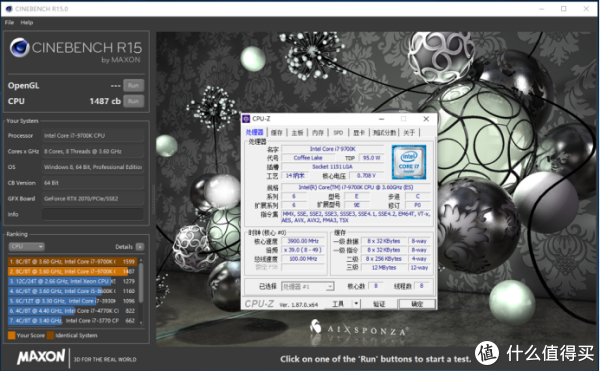Click the AIXSPONZA logo on the render
Viewport: 600px width, 371px height.
click(x=358, y=329)
